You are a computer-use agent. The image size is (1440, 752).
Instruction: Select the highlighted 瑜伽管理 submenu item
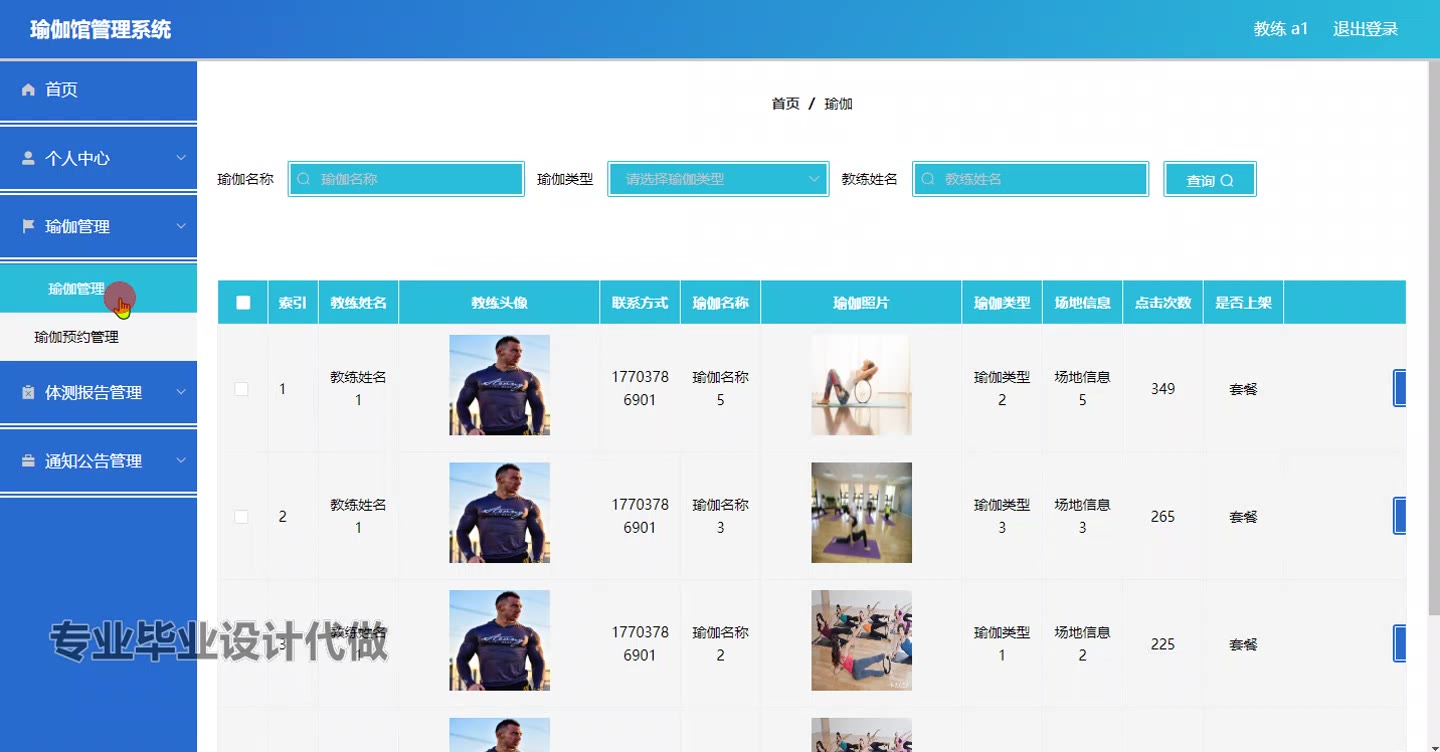click(x=98, y=289)
